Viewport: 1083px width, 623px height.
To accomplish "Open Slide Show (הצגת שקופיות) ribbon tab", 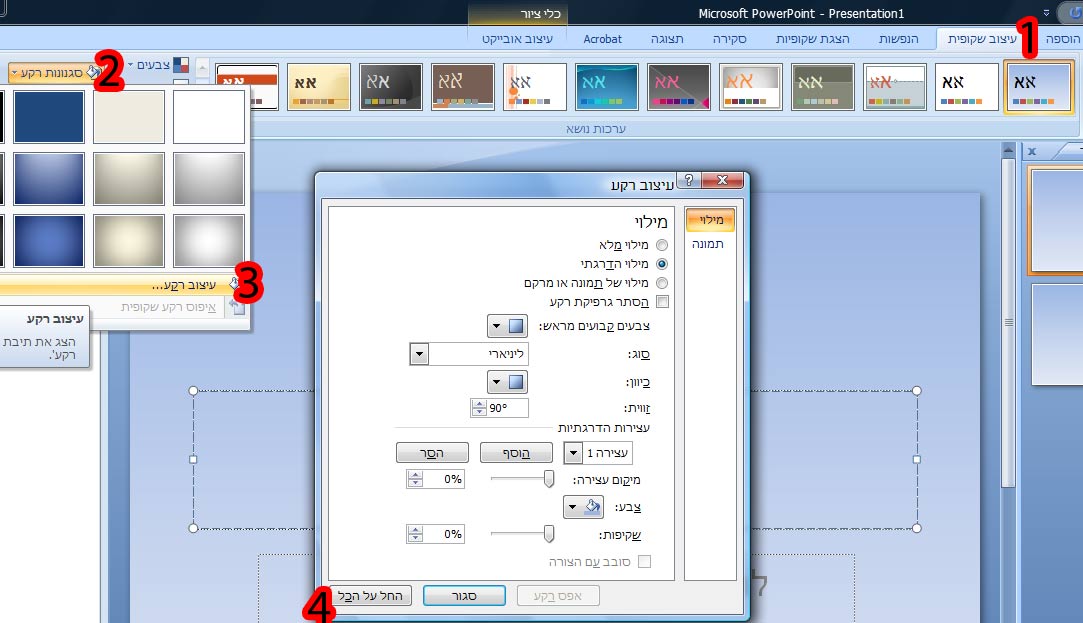I will click(x=812, y=39).
